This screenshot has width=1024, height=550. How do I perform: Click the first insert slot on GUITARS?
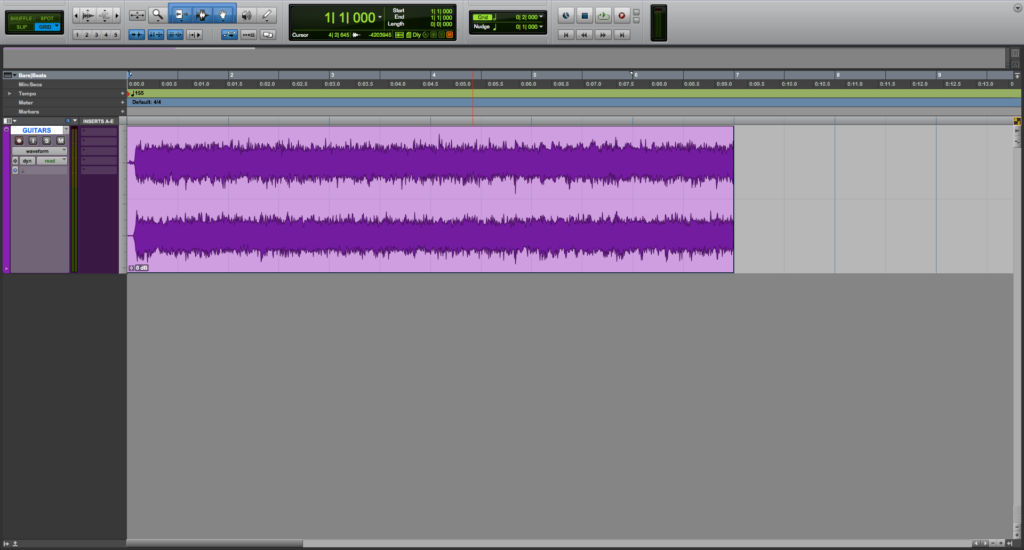click(x=99, y=131)
